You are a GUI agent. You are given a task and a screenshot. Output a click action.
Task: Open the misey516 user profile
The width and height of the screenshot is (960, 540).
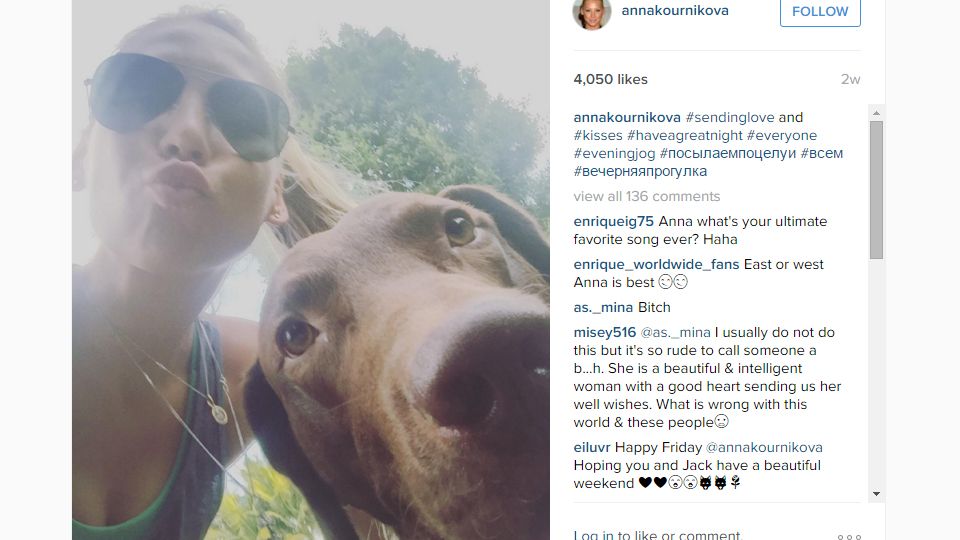click(605, 332)
